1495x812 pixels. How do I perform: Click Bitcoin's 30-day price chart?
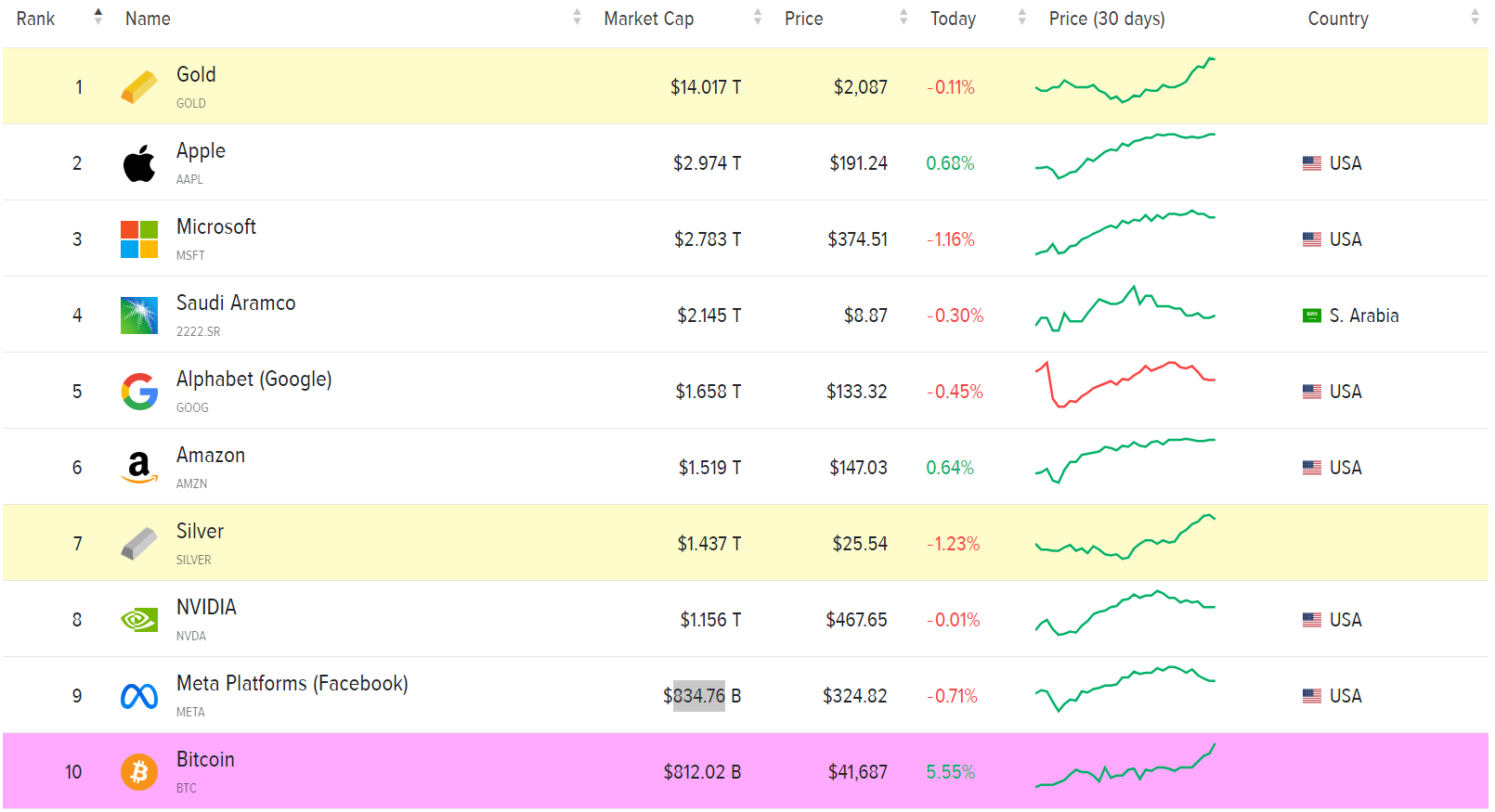coord(1125,766)
